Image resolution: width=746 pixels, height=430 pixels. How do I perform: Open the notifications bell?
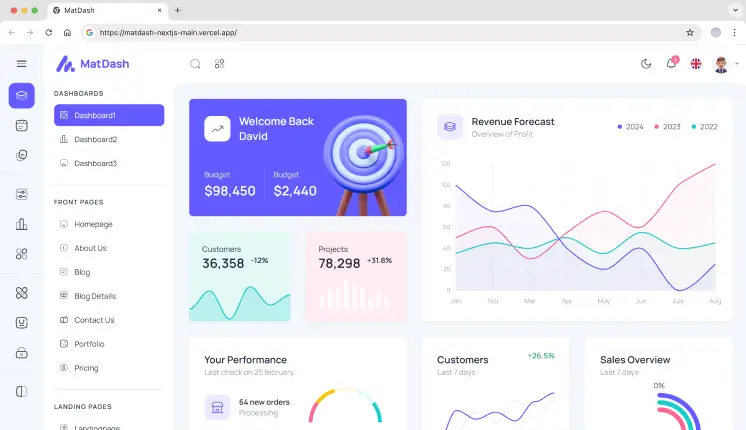pos(671,64)
